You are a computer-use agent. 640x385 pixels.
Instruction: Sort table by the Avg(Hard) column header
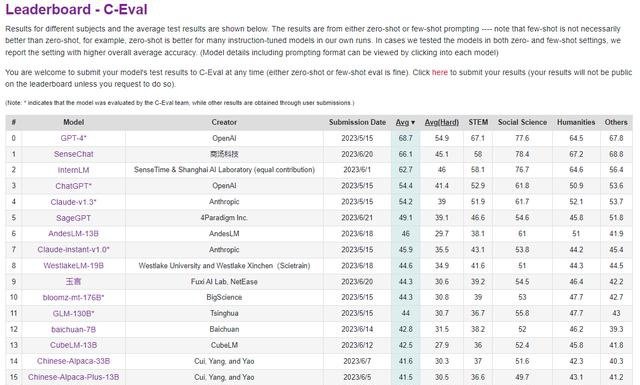pyautogui.click(x=442, y=122)
